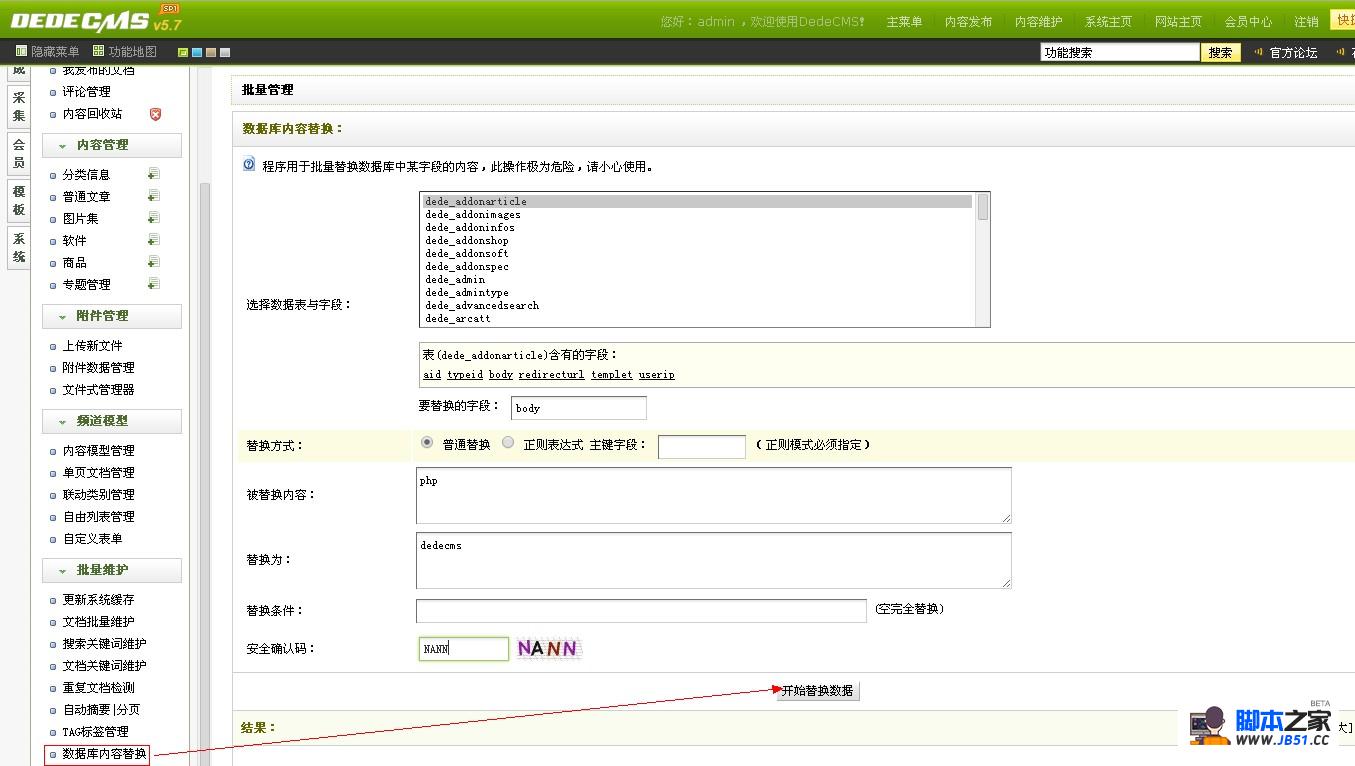Switch to the 系统 side tab

pos(18,248)
